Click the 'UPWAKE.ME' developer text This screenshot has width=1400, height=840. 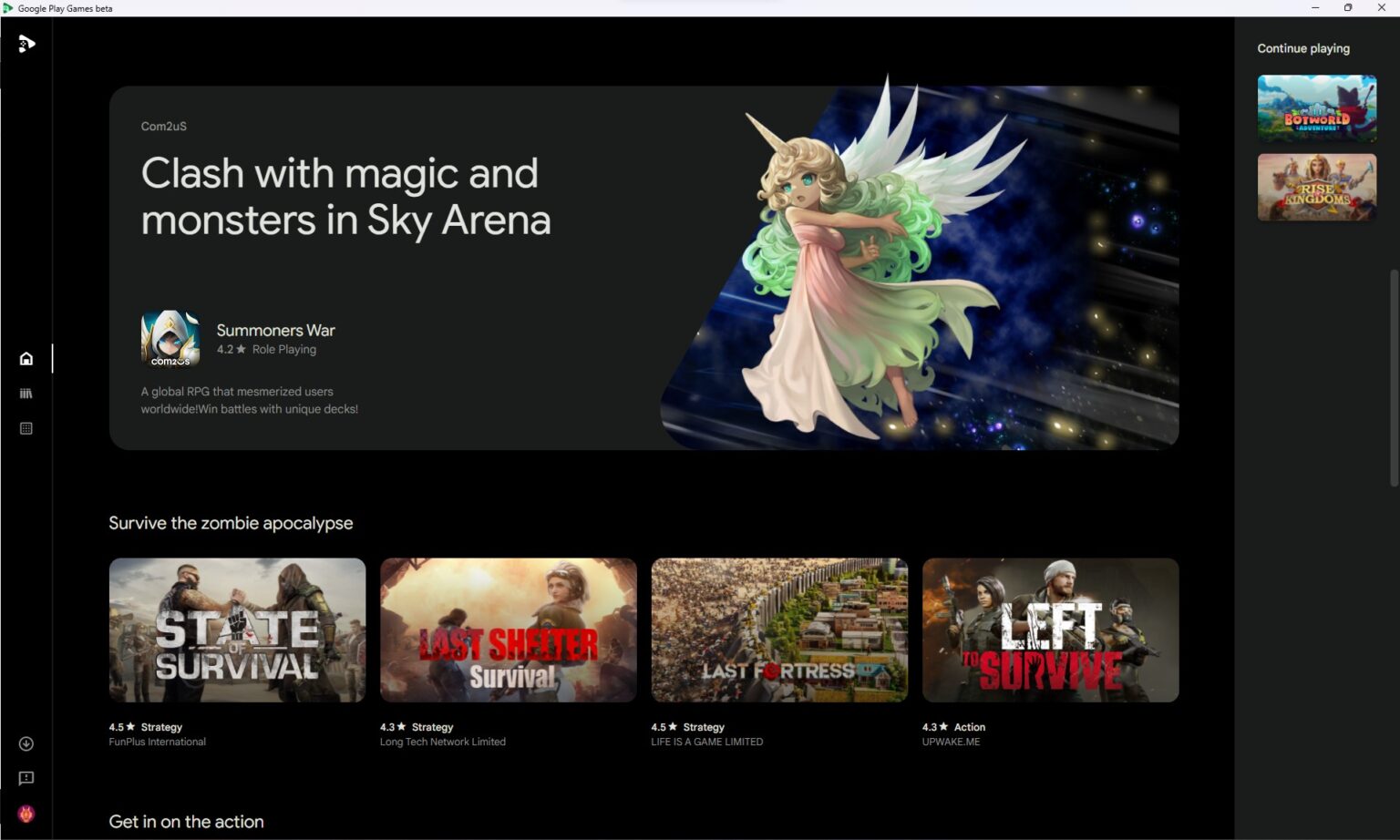[952, 742]
